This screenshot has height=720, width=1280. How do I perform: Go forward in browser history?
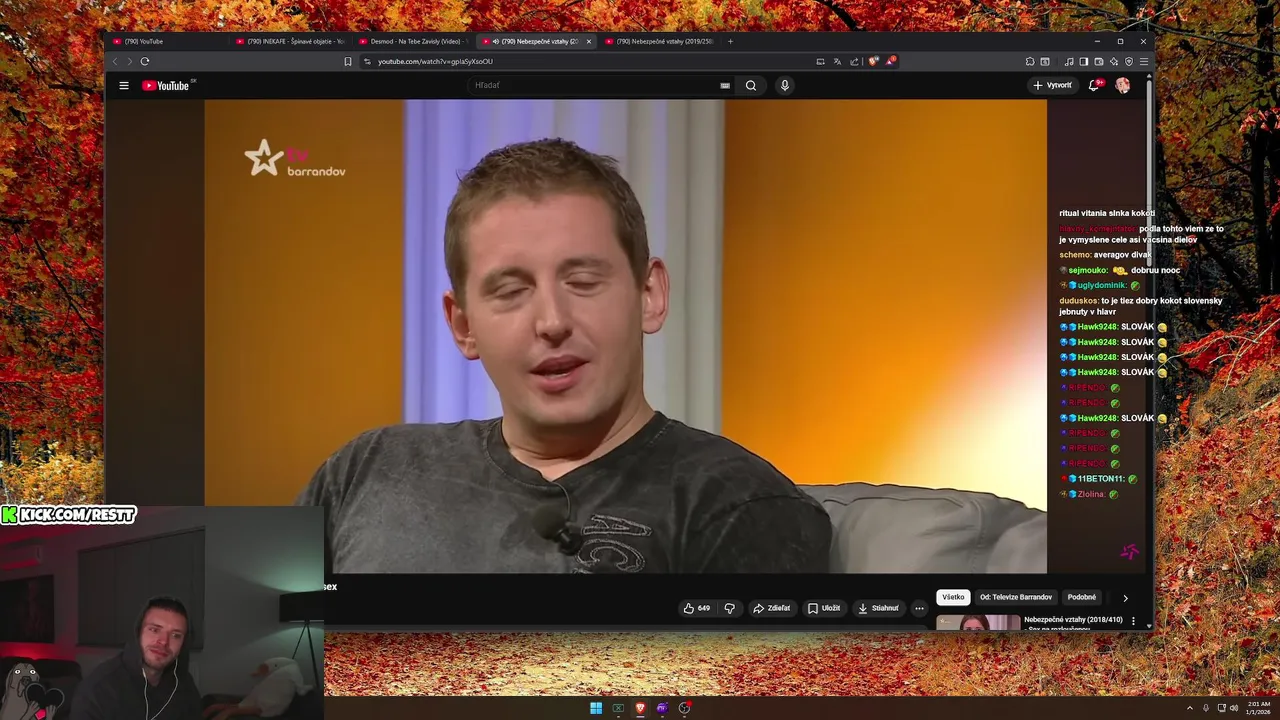(x=129, y=61)
